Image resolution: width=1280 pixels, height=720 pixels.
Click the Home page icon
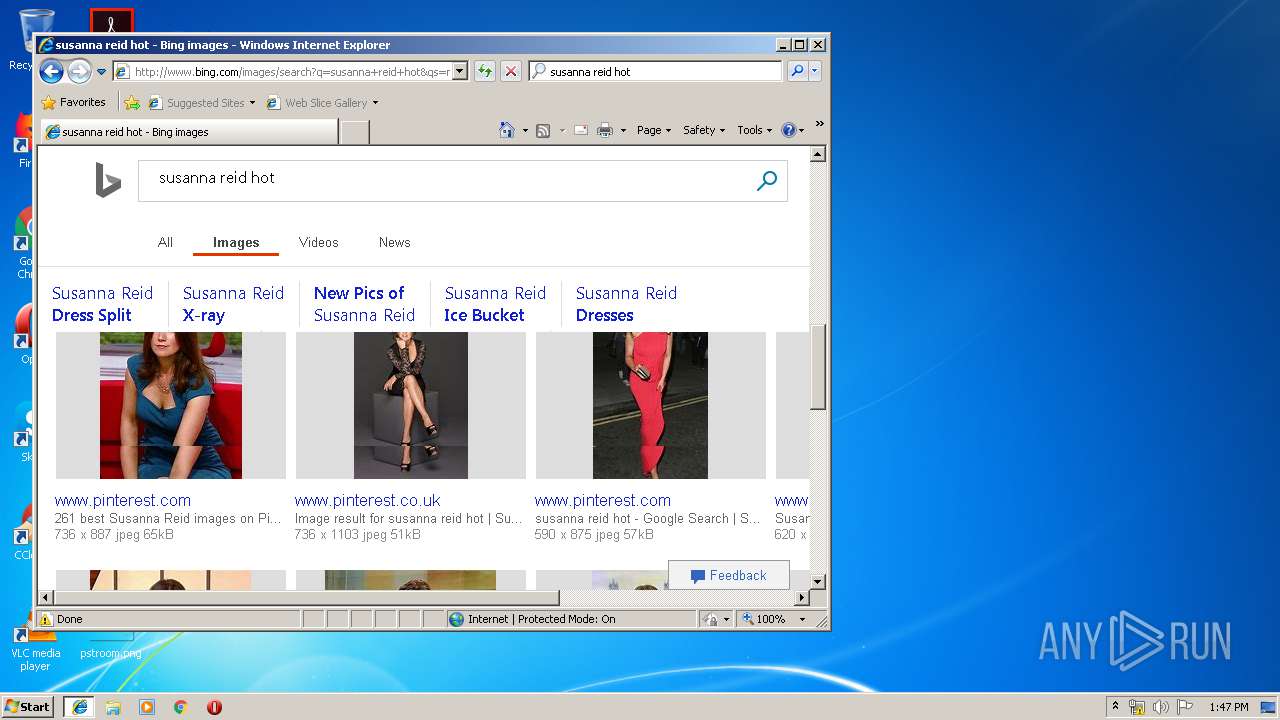507,130
